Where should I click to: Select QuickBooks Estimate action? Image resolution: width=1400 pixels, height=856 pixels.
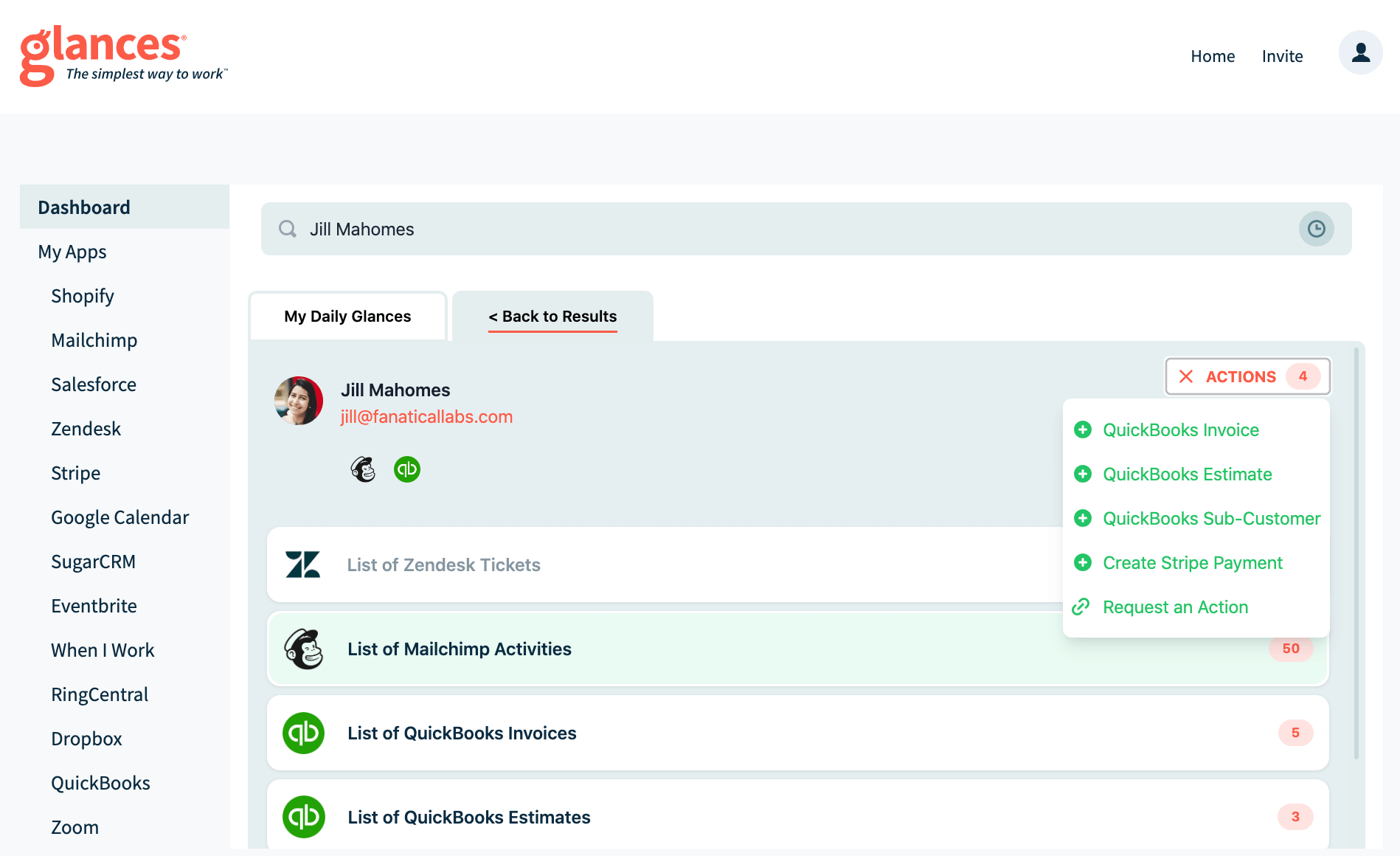(x=1188, y=474)
